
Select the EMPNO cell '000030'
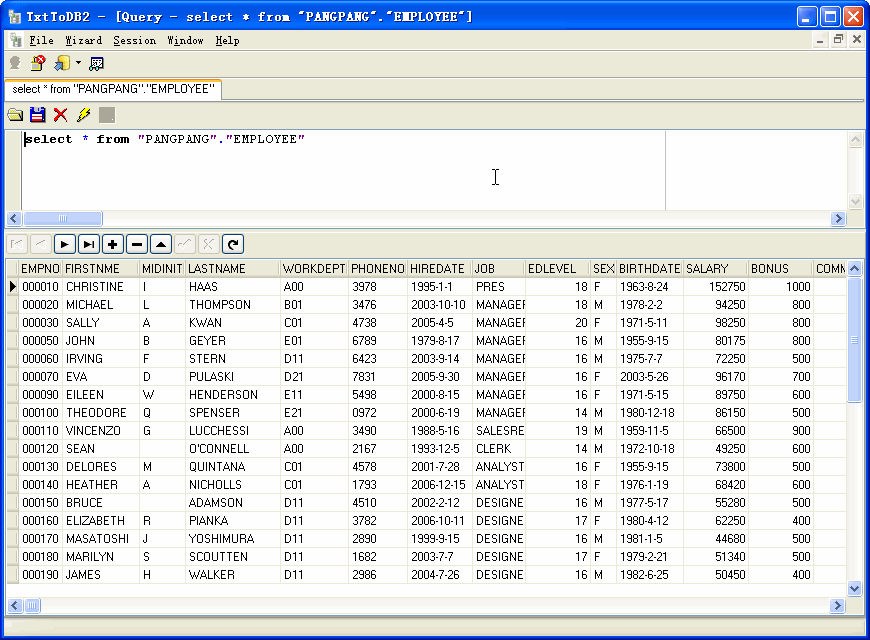41,322
